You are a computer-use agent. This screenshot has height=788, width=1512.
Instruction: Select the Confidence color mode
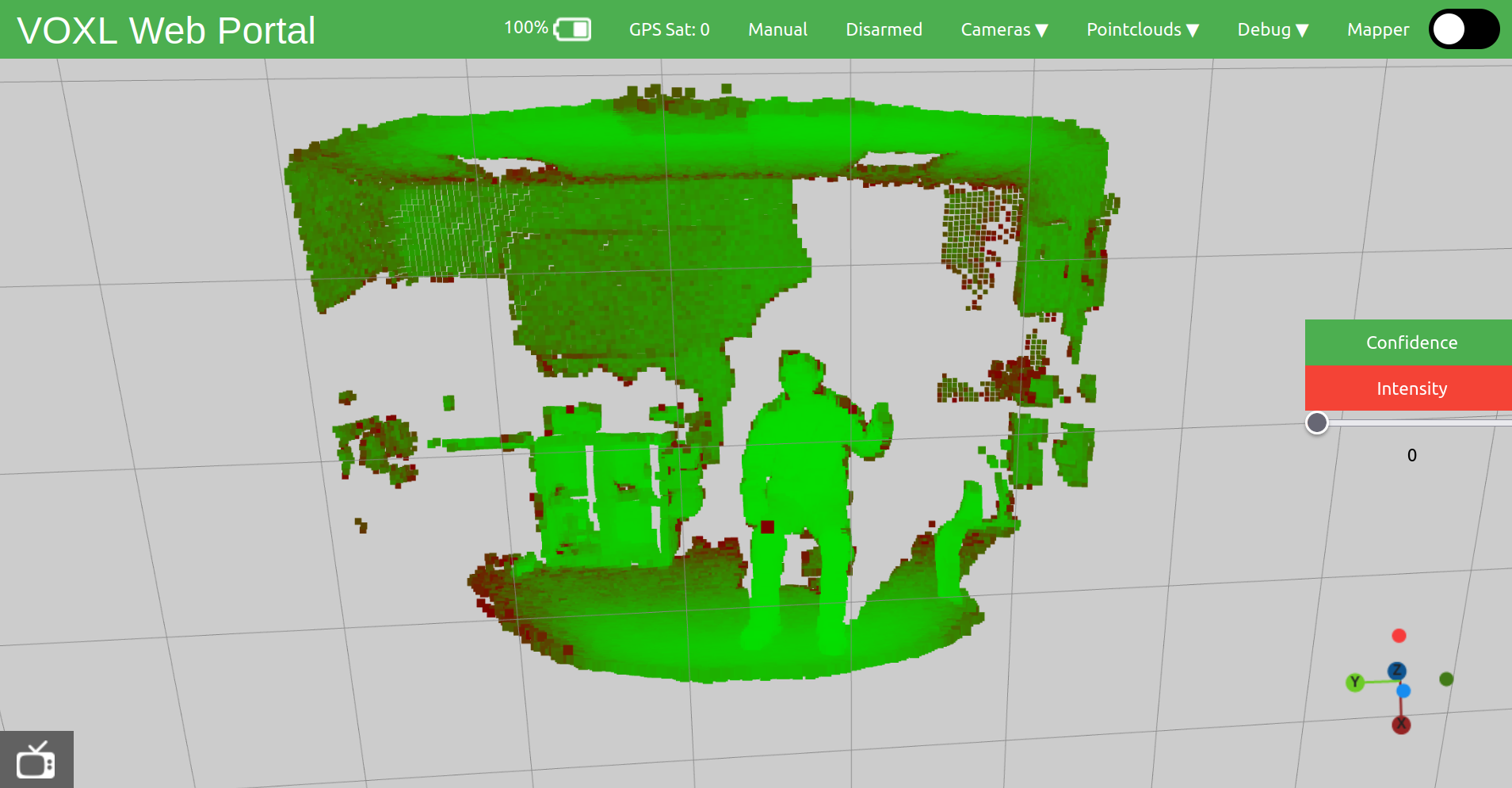point(1408,342)
